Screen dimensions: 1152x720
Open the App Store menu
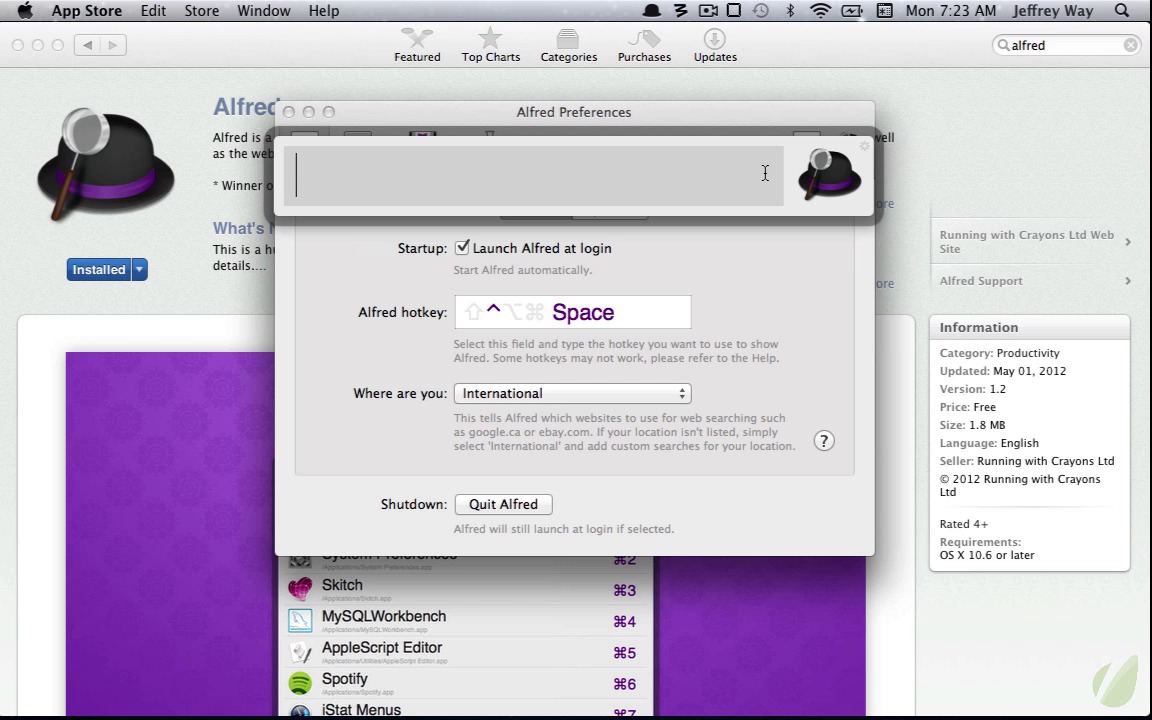click(x=87, y=10)
